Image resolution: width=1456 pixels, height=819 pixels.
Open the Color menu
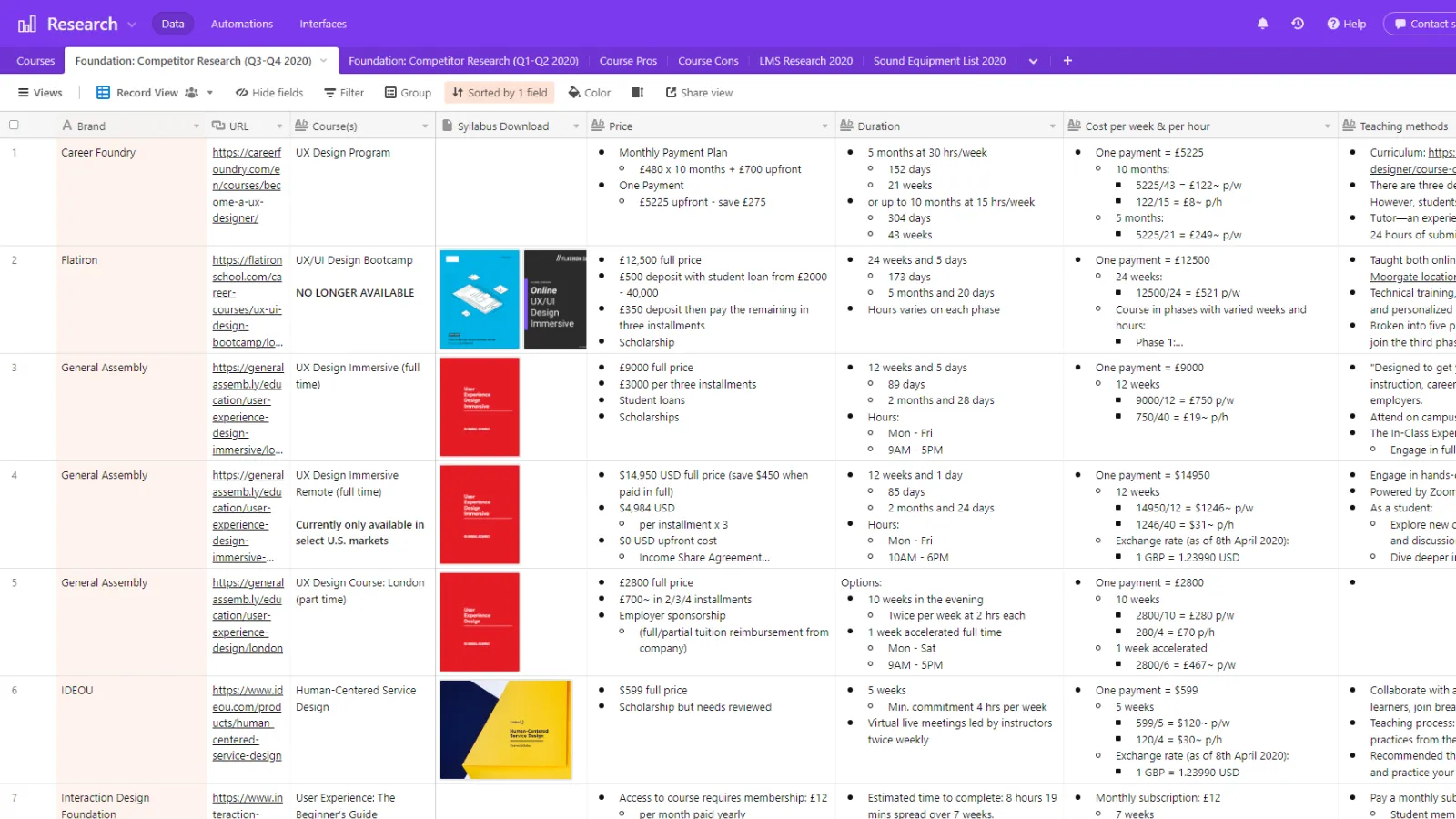pyautogui.click(x=589, y=93)
